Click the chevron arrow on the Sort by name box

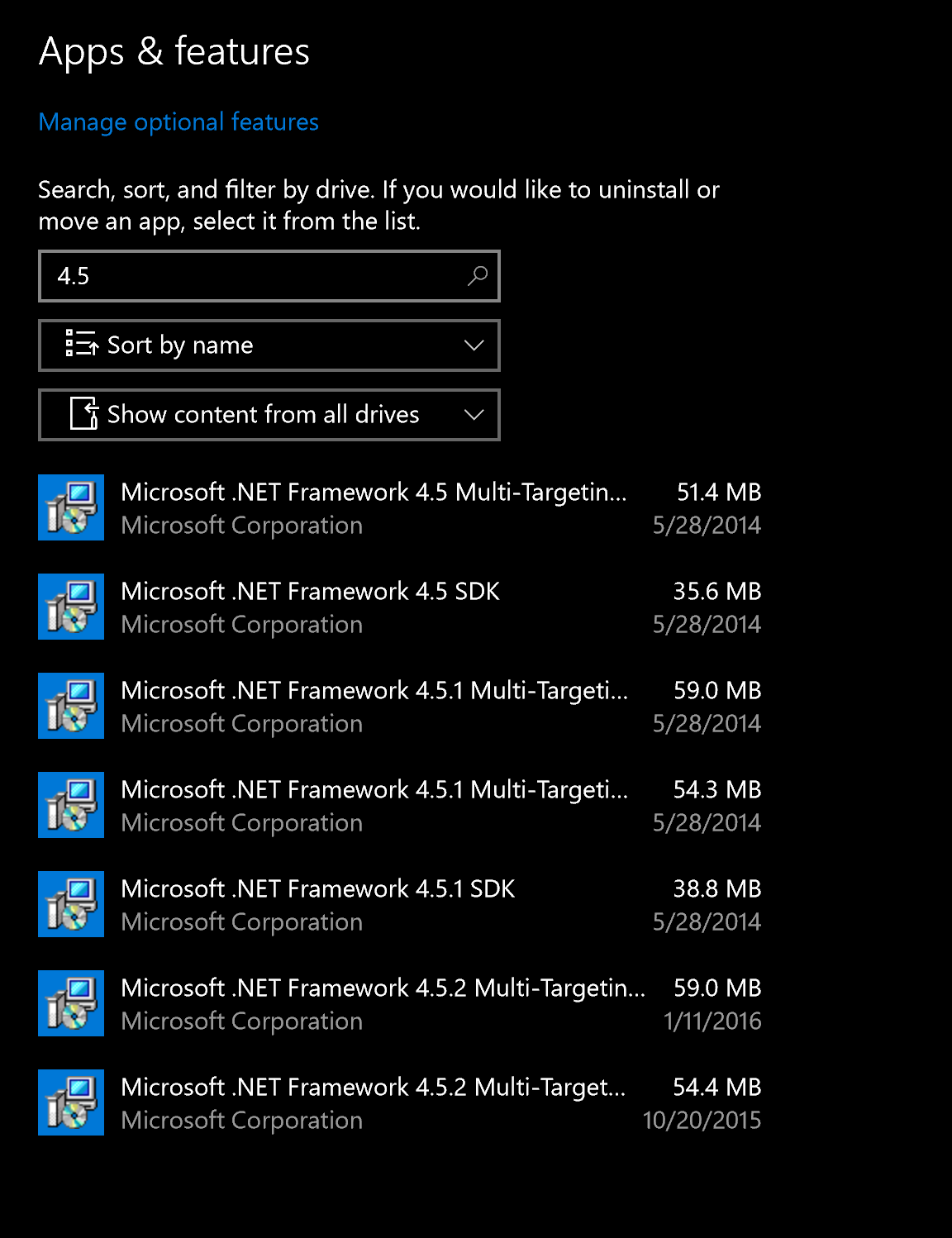click(x=474, y=345)
